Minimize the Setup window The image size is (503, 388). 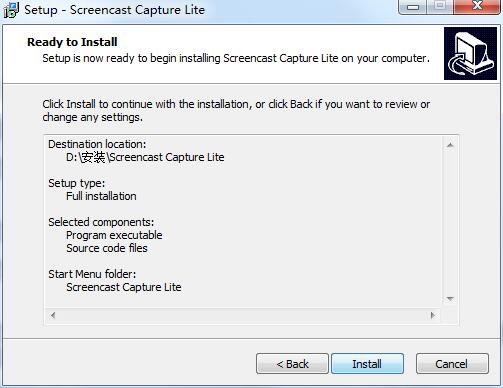(413, 7)
